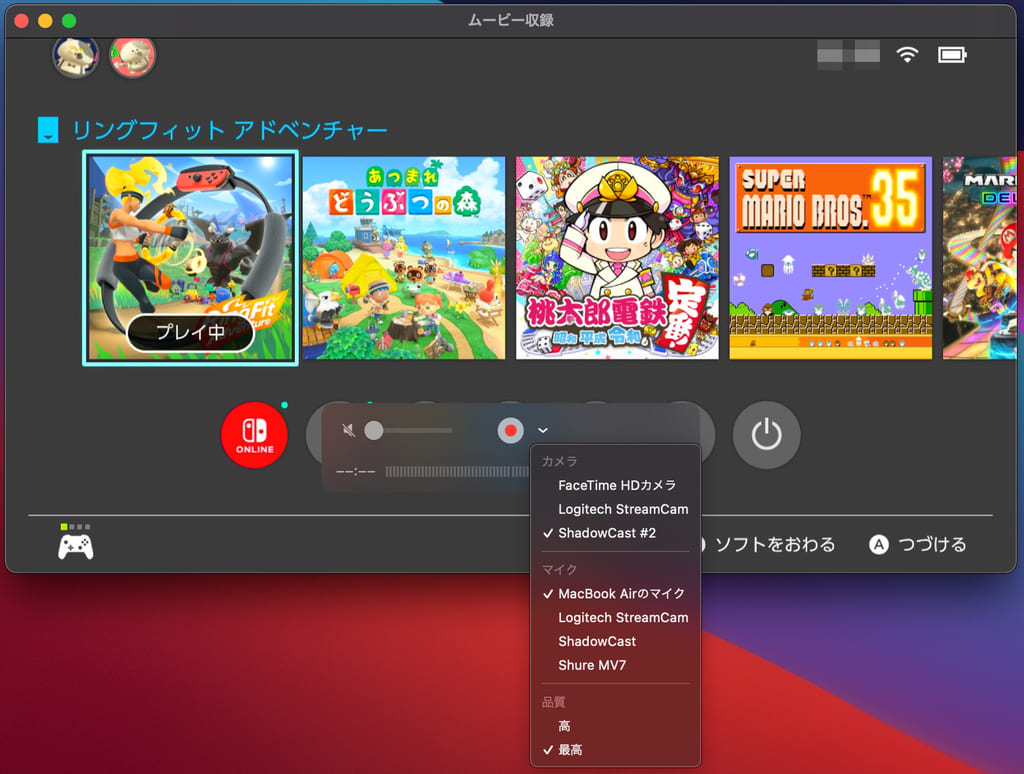Viewport: 1024px width, 774px height.
Task: Pick ShadowCast as microphone
Action: point(615,641)
